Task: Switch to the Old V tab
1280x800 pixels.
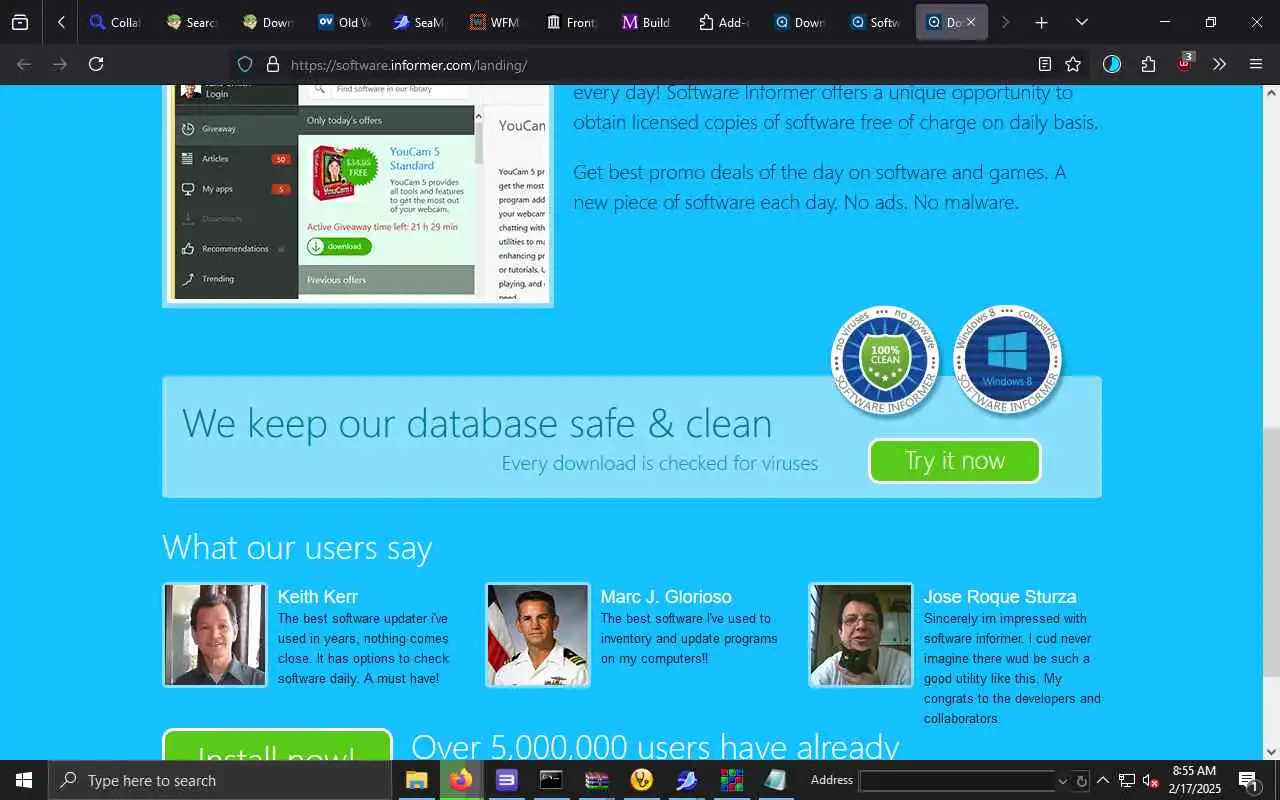Action: [x=343, y=22]
